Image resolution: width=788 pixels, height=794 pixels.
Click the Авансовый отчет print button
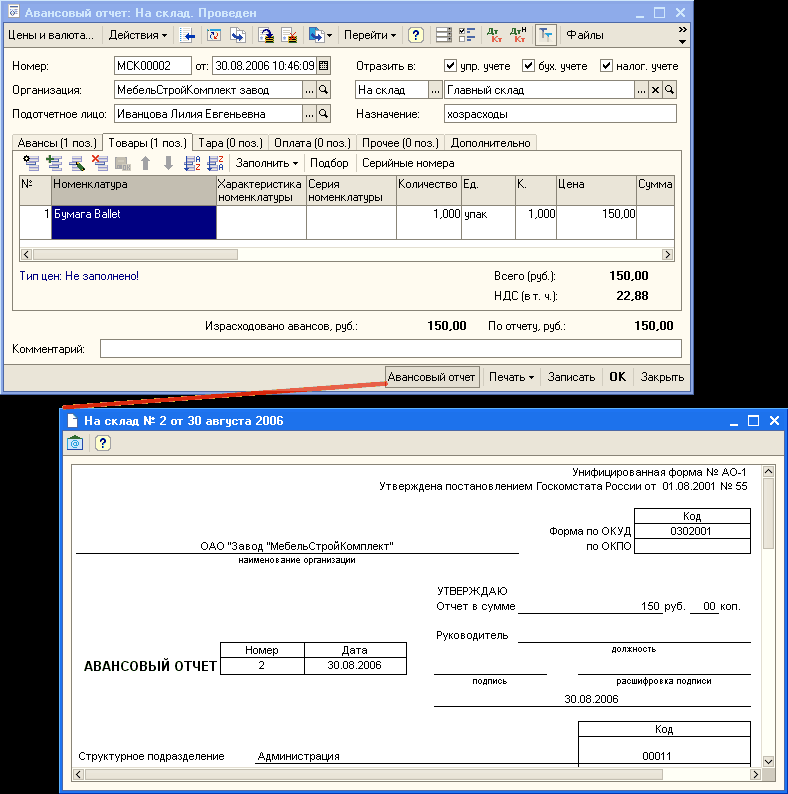coord(432,377)
